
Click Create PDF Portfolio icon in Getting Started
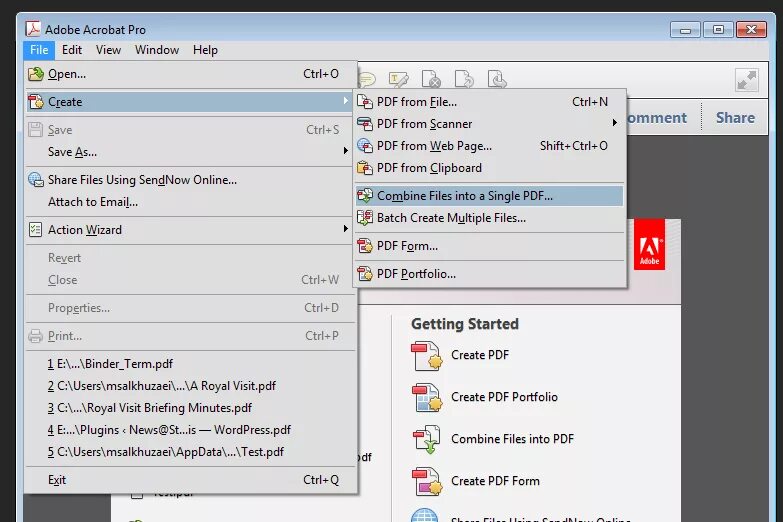(426, 398)
